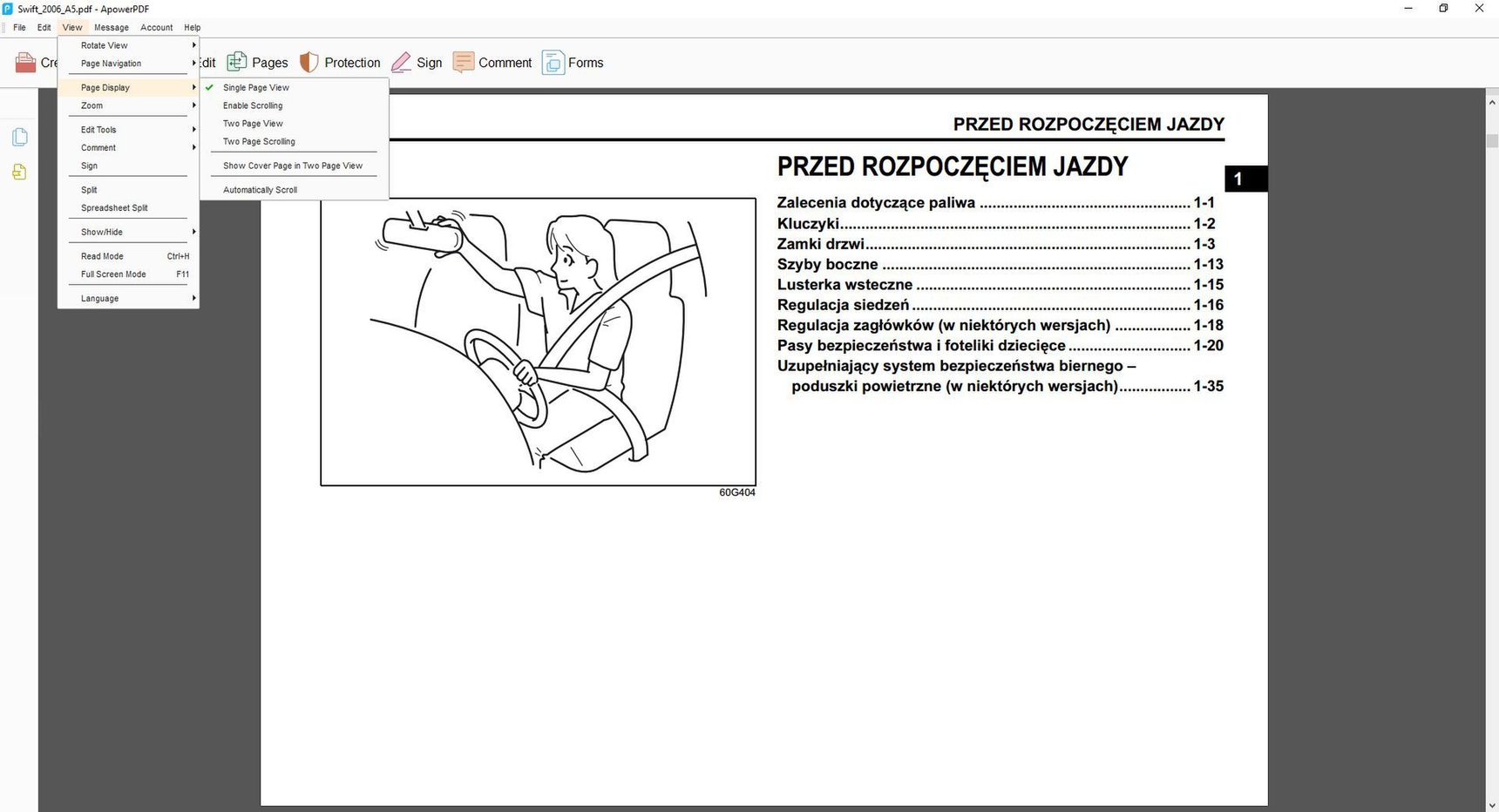Open the Forms toolbar icon

pos(553,62)
